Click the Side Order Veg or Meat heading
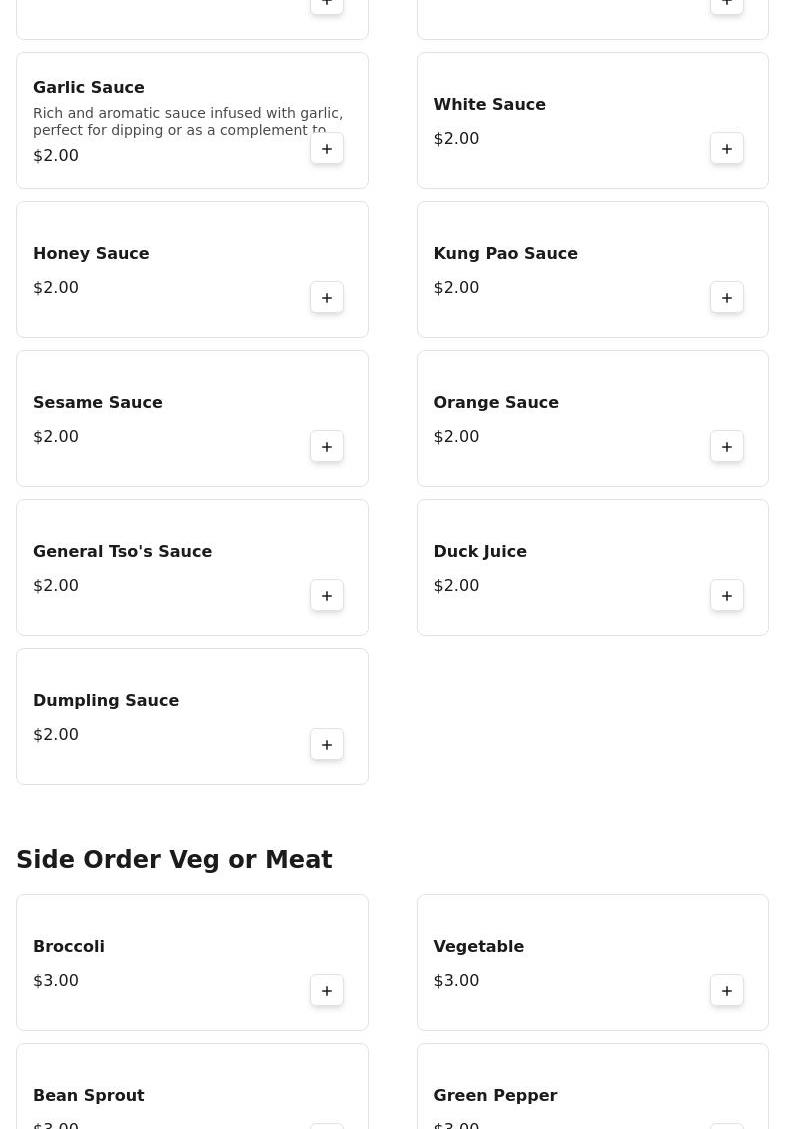The height and width of the screenshot is (1129, 785). 174,860
